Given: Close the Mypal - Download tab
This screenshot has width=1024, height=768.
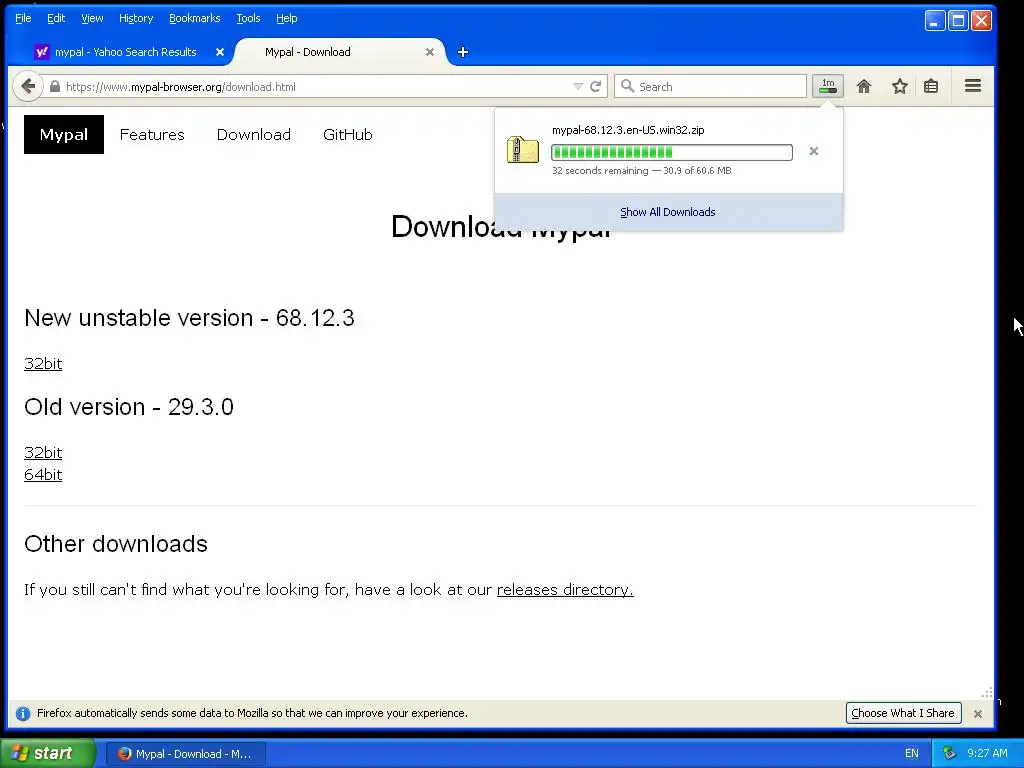Looking at the screenshot, I should (x=430, y=52).
